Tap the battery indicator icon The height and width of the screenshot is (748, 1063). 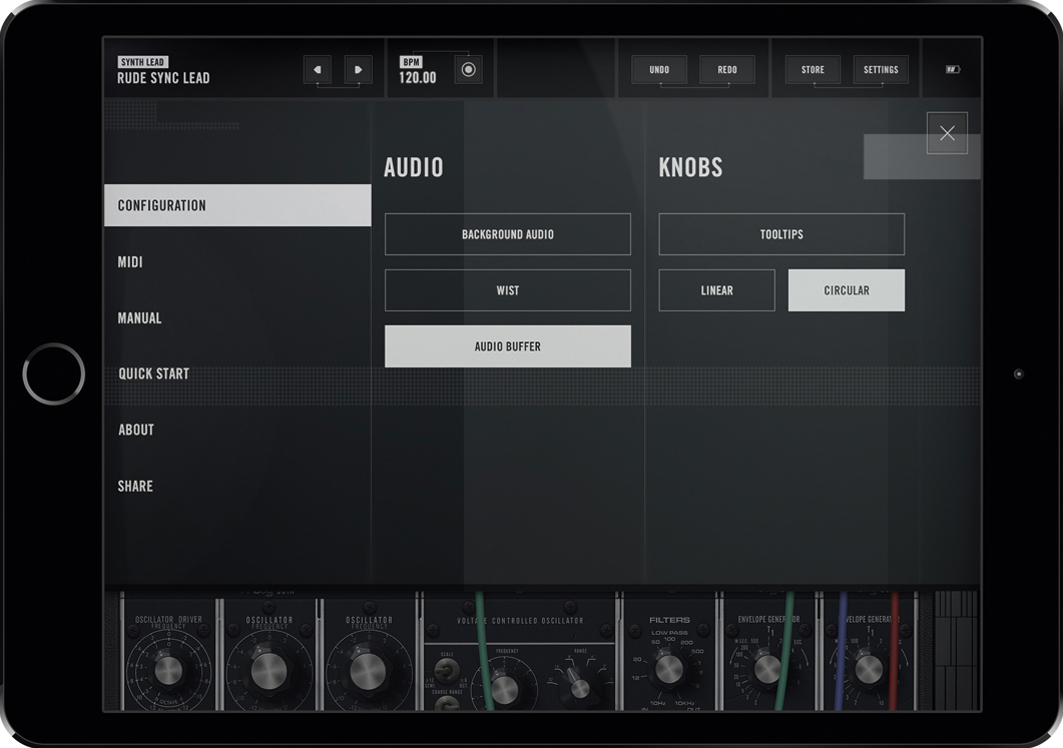952,70
